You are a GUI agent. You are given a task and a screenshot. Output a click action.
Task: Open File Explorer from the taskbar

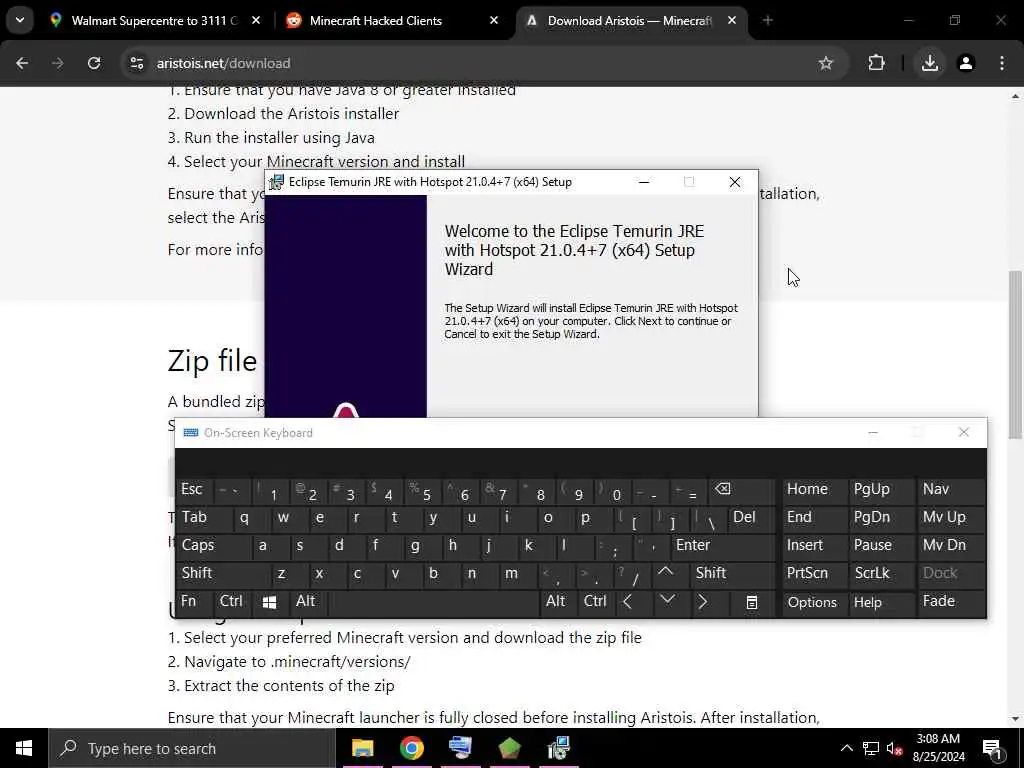tap(362, 748)
